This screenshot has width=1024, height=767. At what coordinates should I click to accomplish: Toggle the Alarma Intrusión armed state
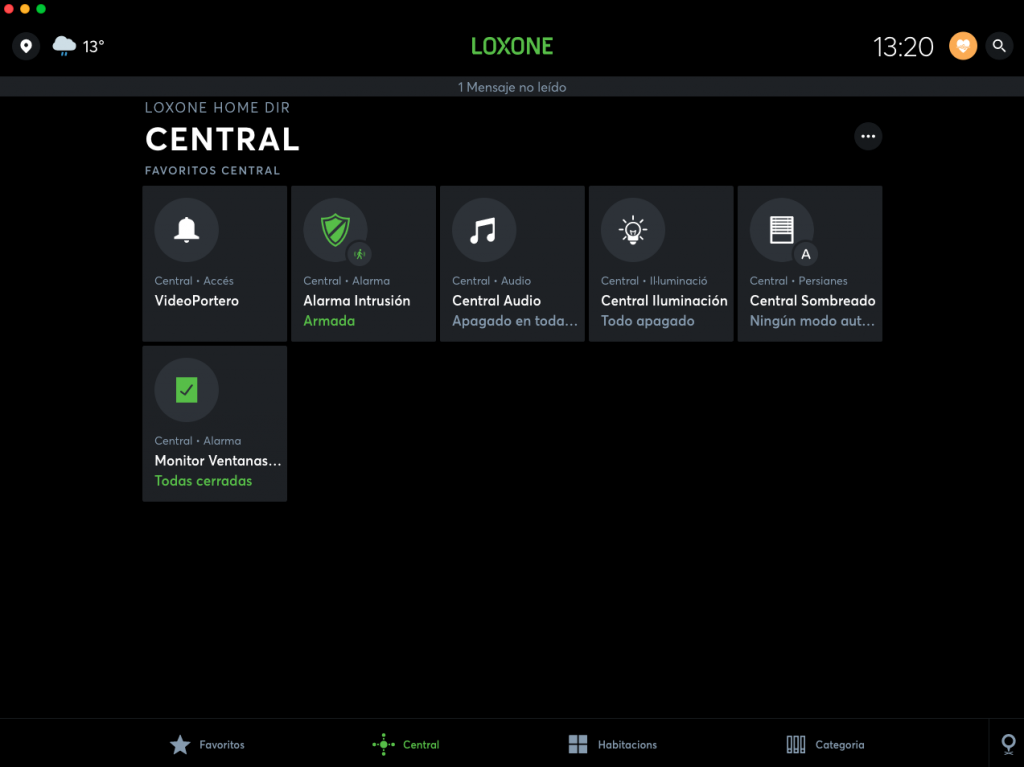pyautogui.click(x=327, y=321)
